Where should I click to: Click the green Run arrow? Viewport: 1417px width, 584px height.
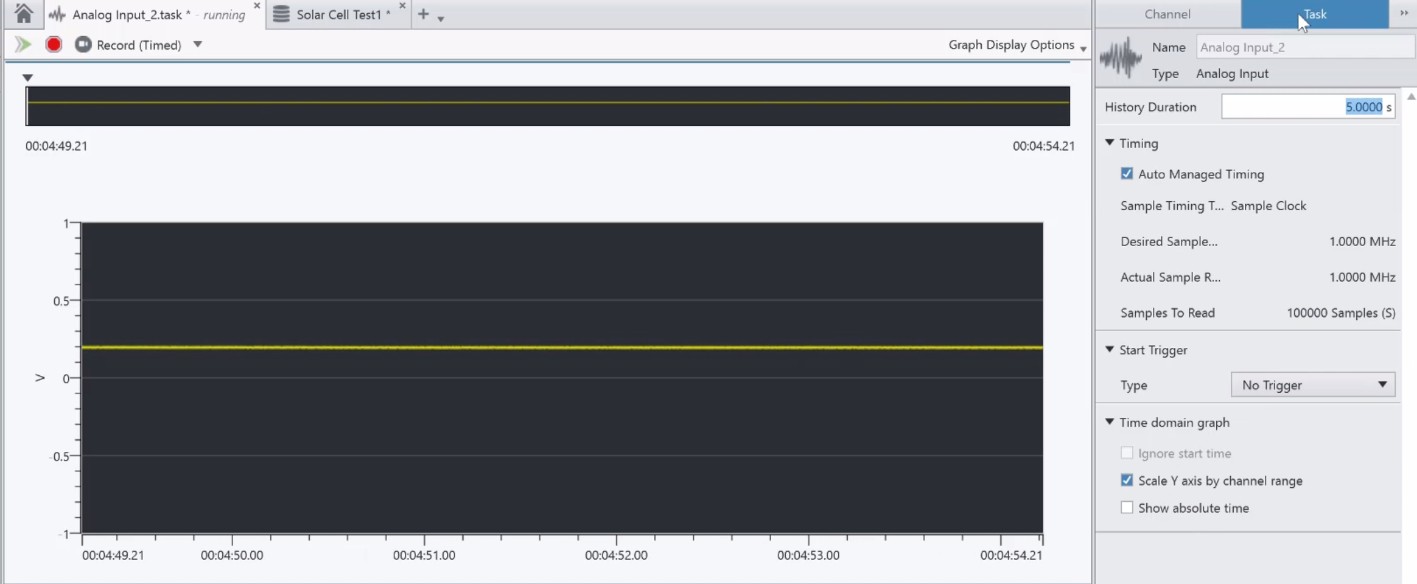click(23, 44)
